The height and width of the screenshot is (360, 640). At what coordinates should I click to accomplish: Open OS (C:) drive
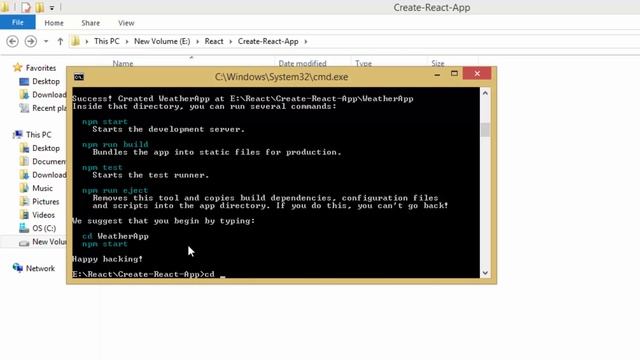click(44, 228)
